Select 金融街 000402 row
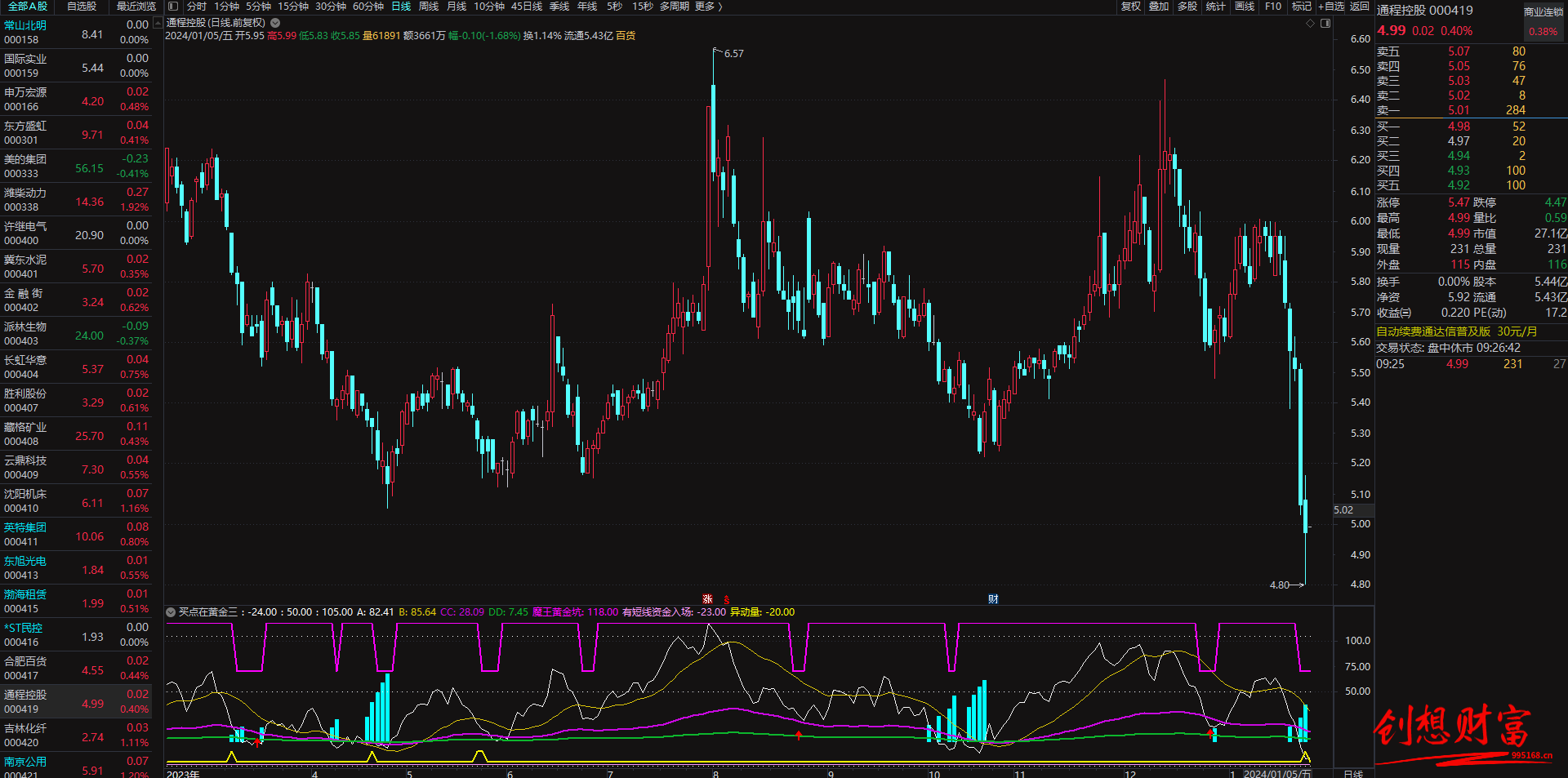 click(x=76, y=300)
